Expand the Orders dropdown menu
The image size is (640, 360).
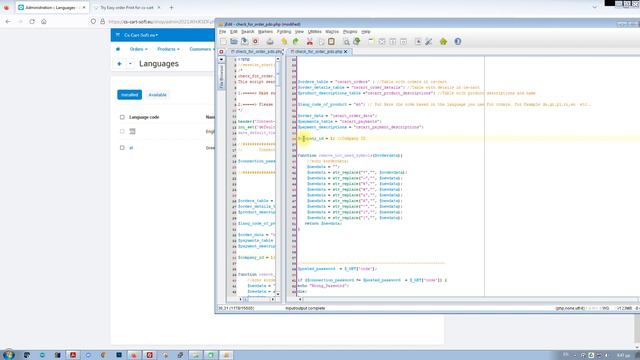click(138, 49)
